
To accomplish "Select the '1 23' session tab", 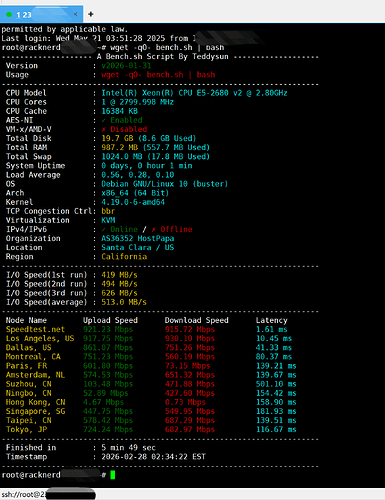I will (41, 14).
